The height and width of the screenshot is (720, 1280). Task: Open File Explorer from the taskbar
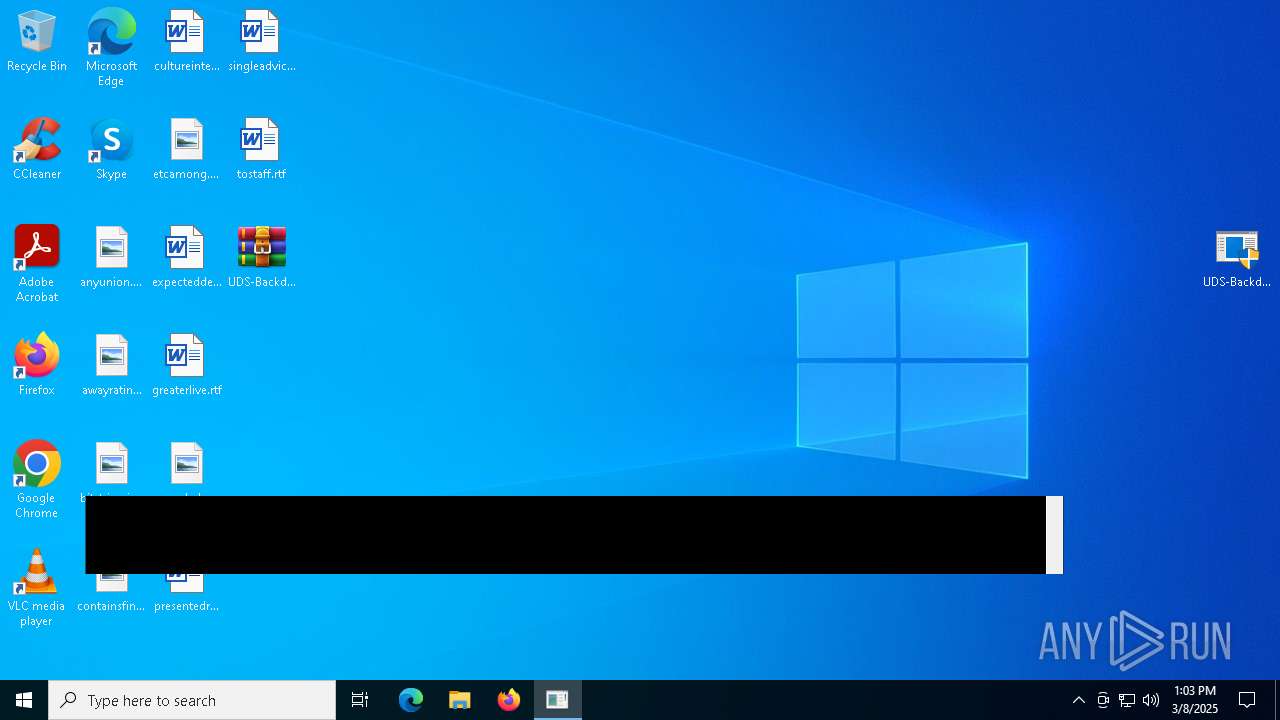point(460,700)
